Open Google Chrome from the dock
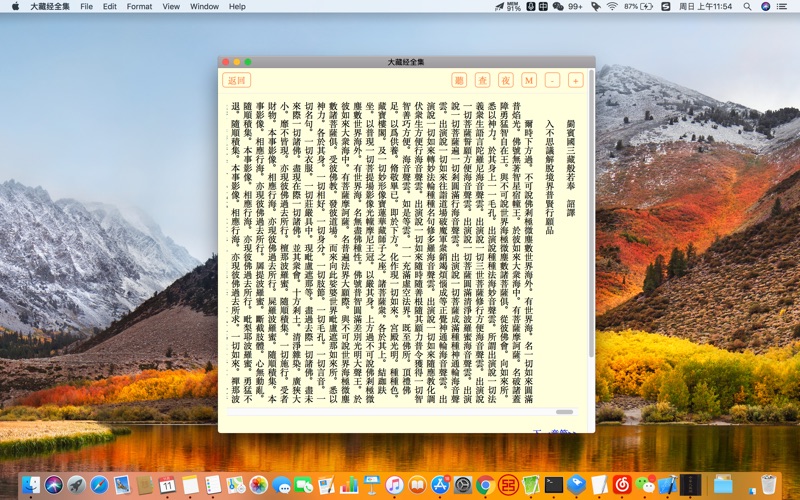 pyautogui.click(x=486, y=485)
